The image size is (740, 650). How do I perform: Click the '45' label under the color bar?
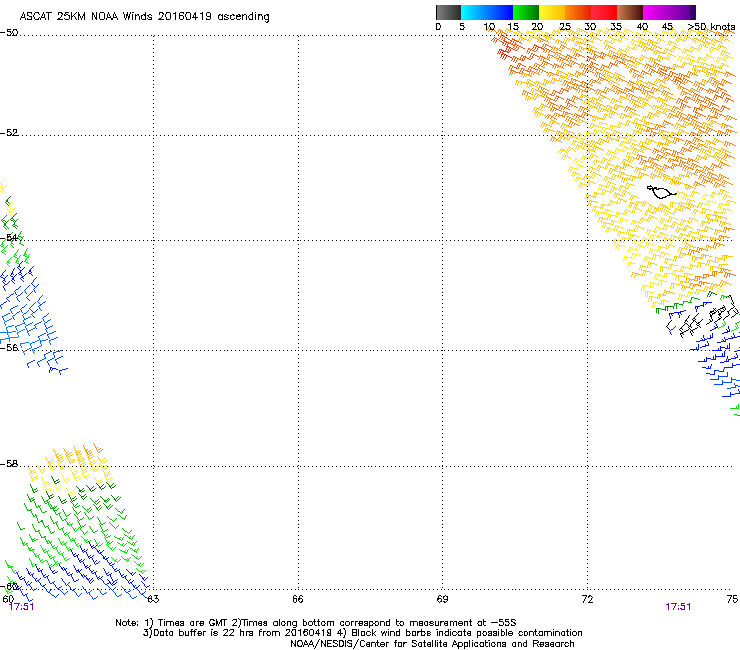[667, 27]
